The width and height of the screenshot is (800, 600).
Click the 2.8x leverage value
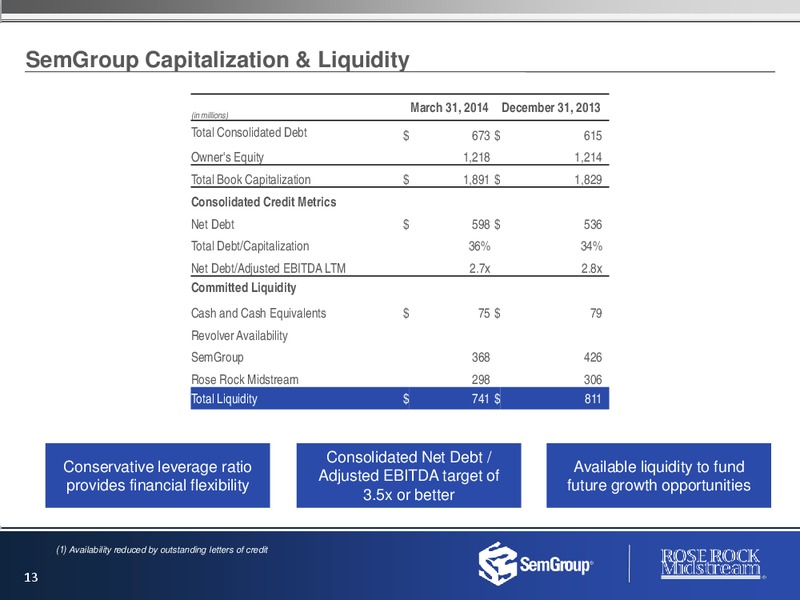pos(592,268)
